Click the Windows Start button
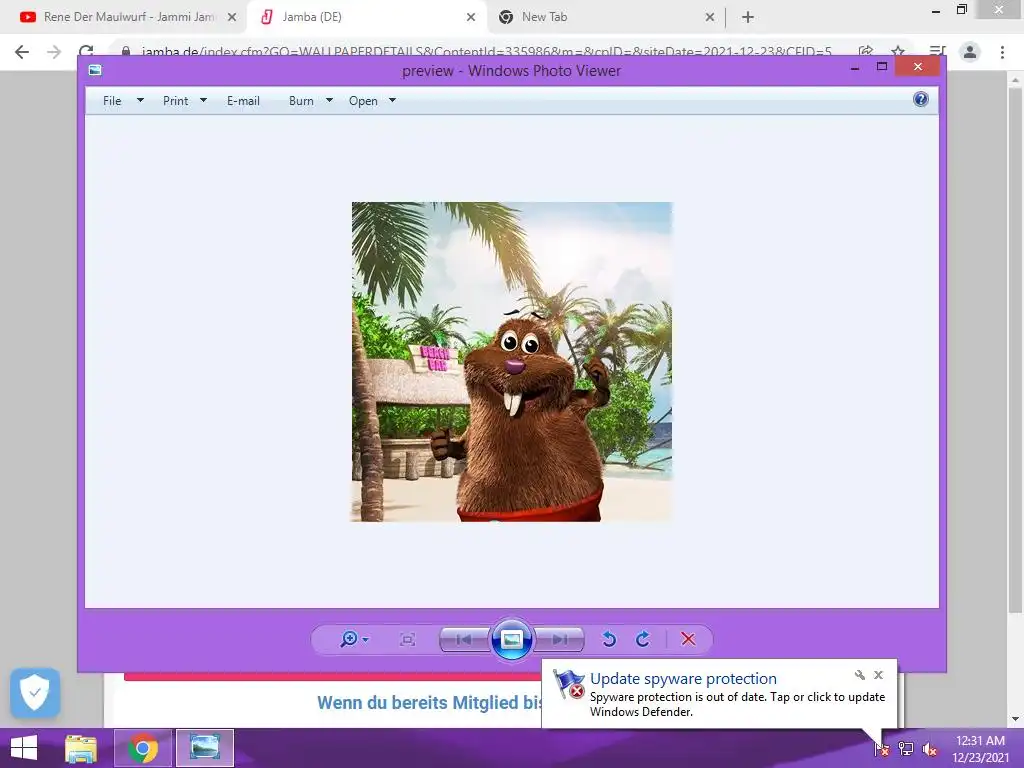The image size is (1024, 768). [x=24, y=748]
